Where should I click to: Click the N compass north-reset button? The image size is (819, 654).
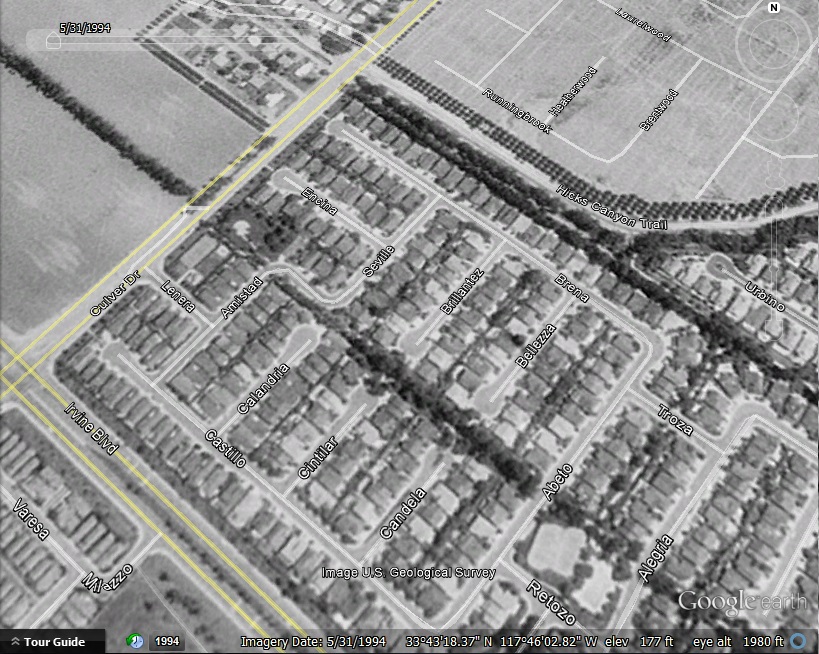coord(773,8)
